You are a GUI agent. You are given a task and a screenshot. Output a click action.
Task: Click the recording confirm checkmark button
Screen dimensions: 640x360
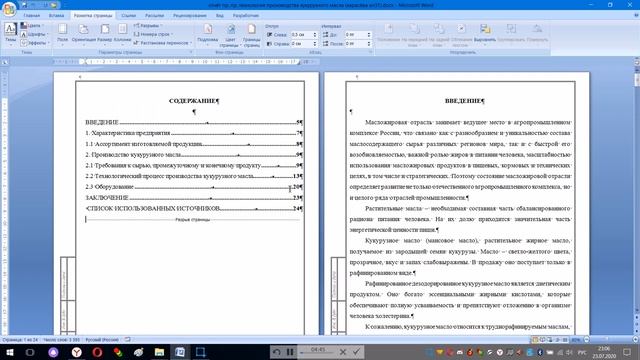(357, 352)
